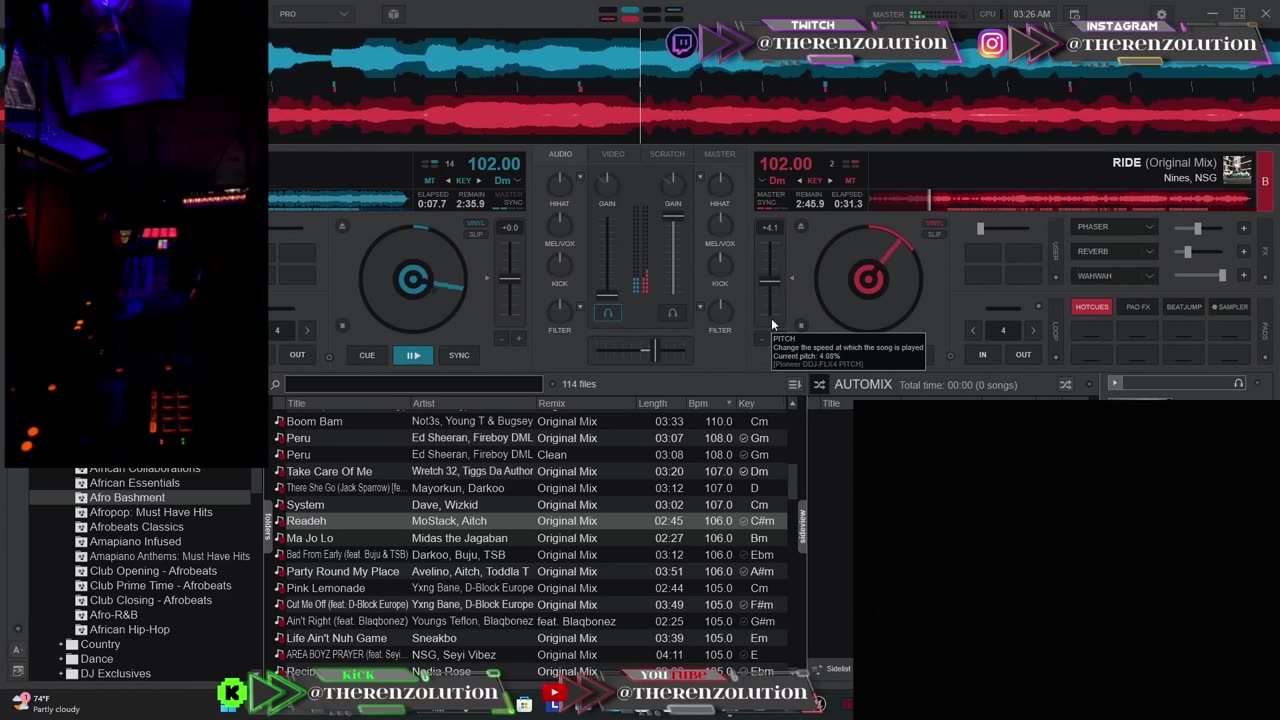Open PHASER effect dropdown
The height and width of the screenshot is (720, 1280).
(x=1114, y=227)
